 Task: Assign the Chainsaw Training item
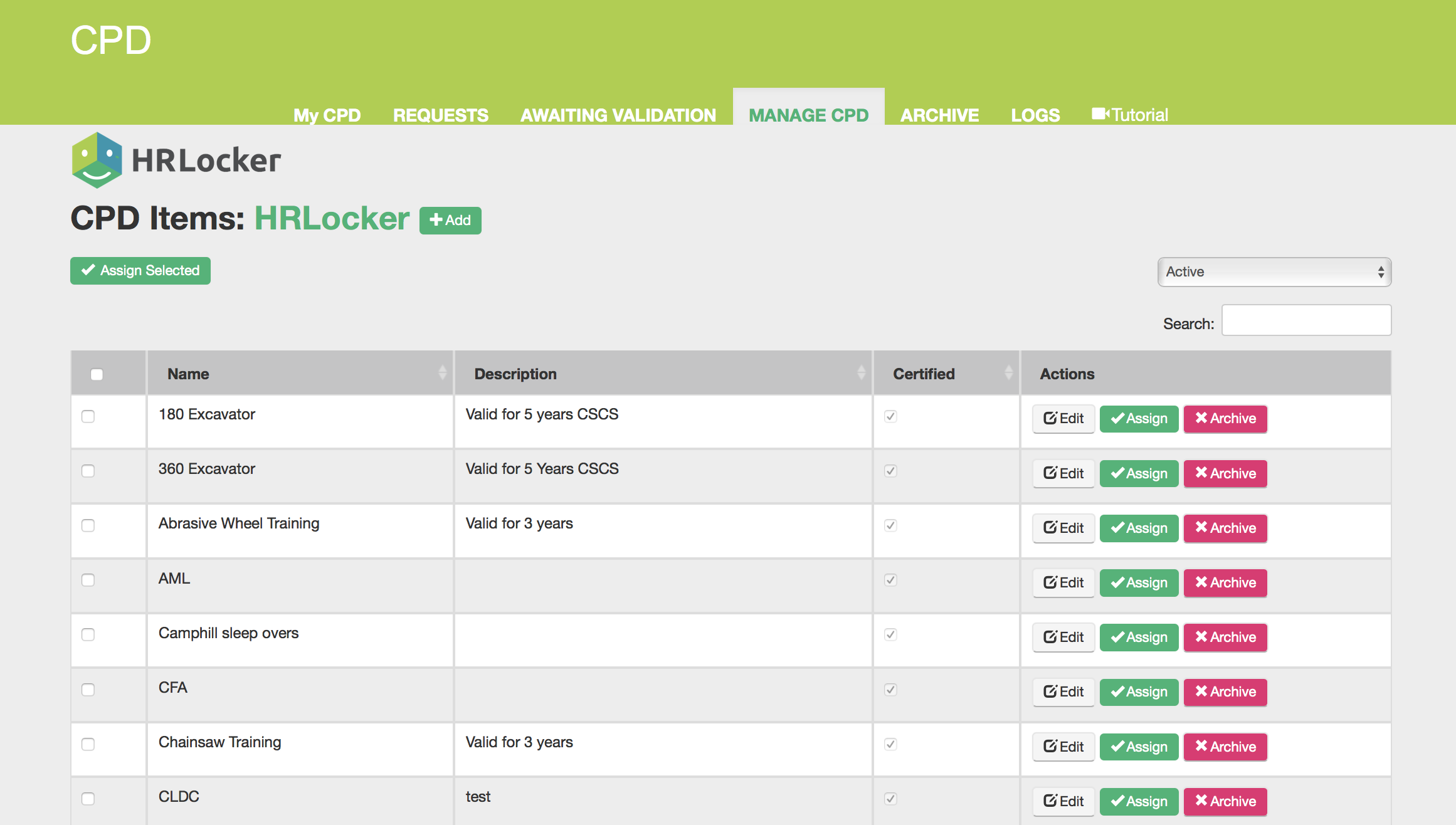[1139, 747]
